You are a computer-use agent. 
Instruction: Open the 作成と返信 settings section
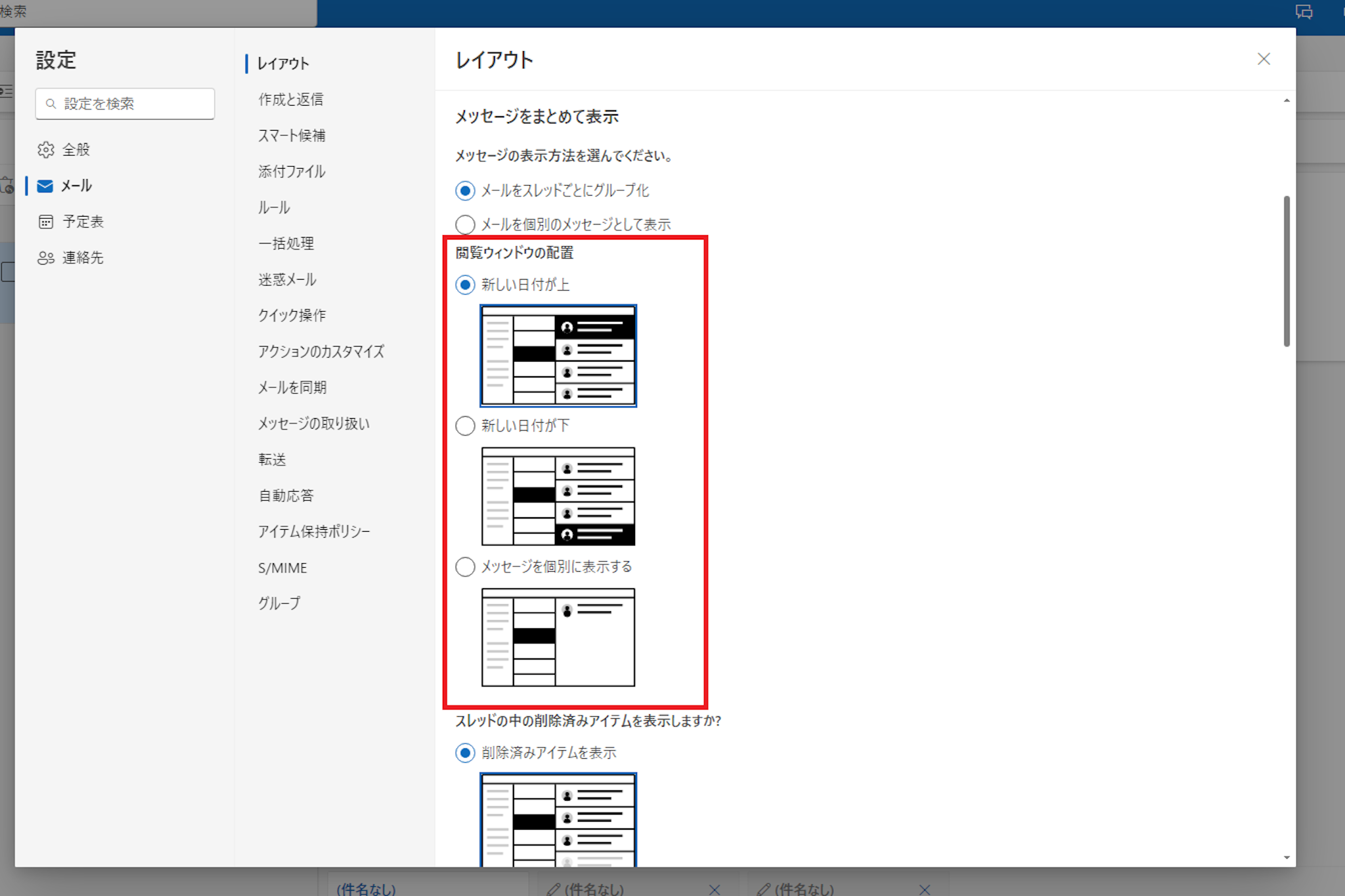click(x=290, y=99)
